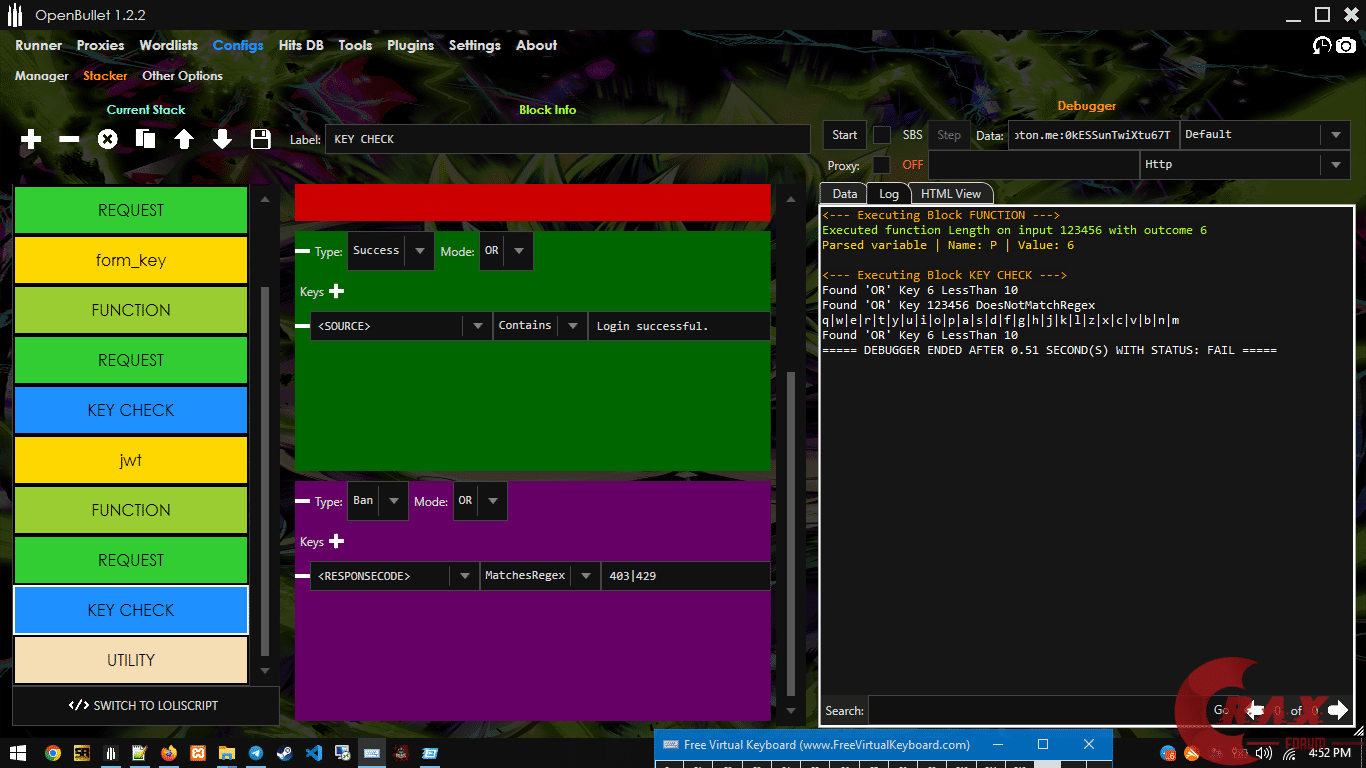Move the block down with the arrow icon
The image size is (1366, 768).
coord(222,139)
